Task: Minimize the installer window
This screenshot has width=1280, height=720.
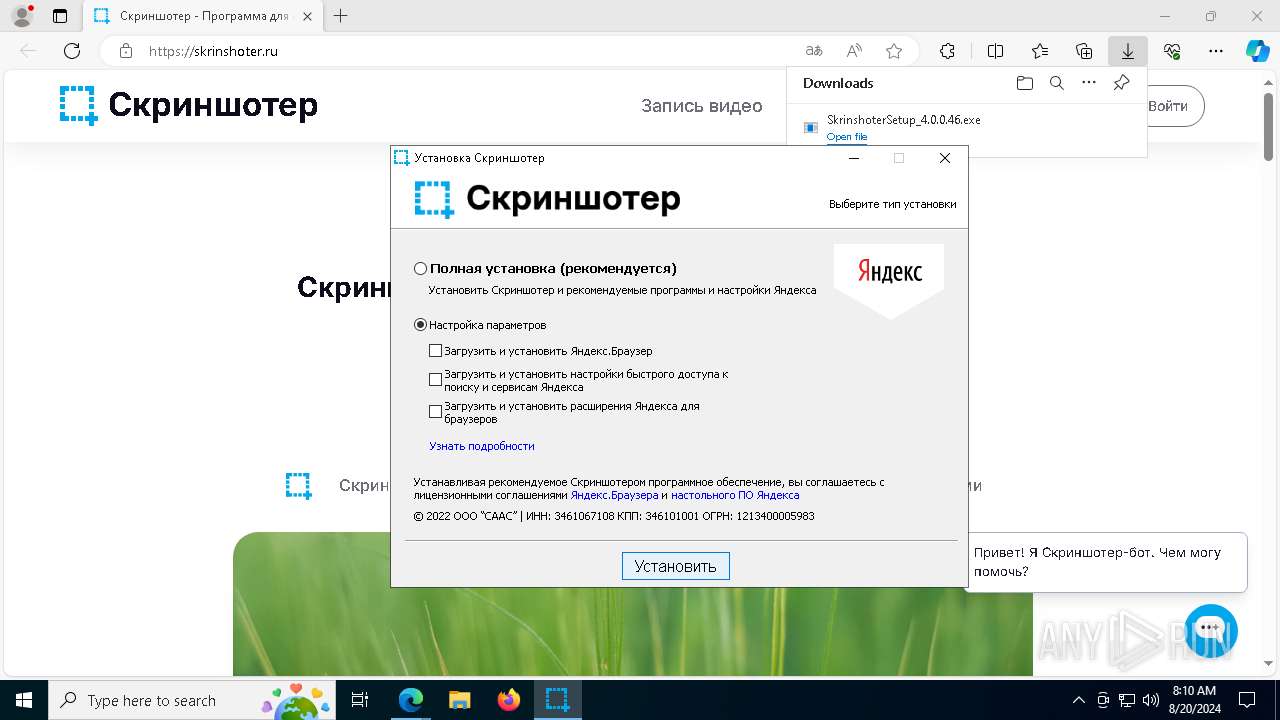Action: coord(854,158)
